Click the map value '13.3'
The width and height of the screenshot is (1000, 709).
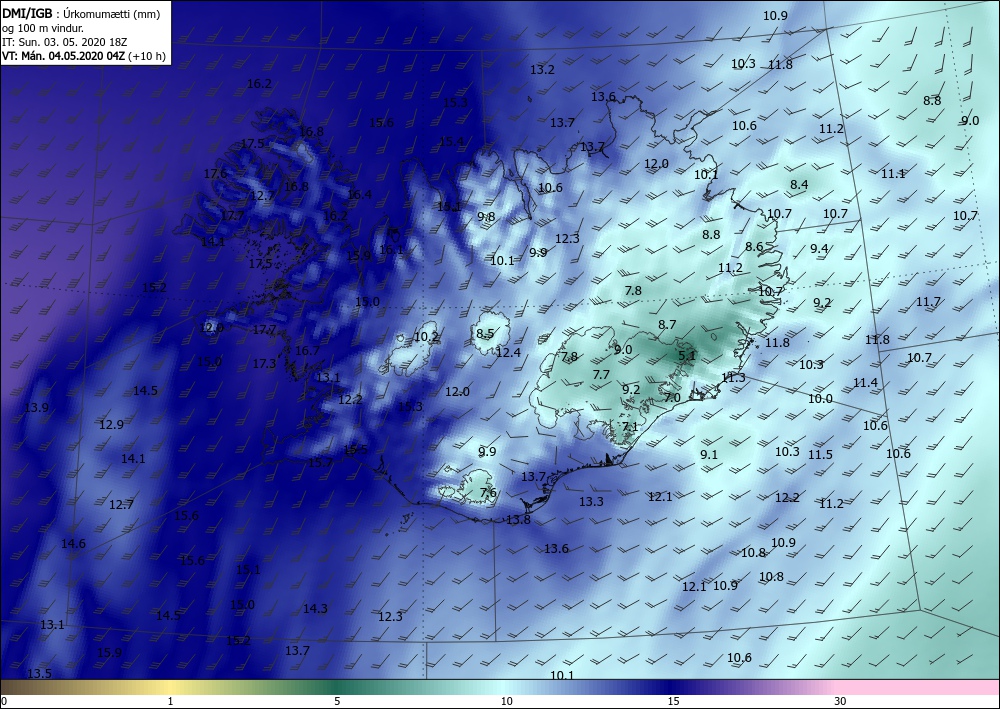(x=591, y=502)
